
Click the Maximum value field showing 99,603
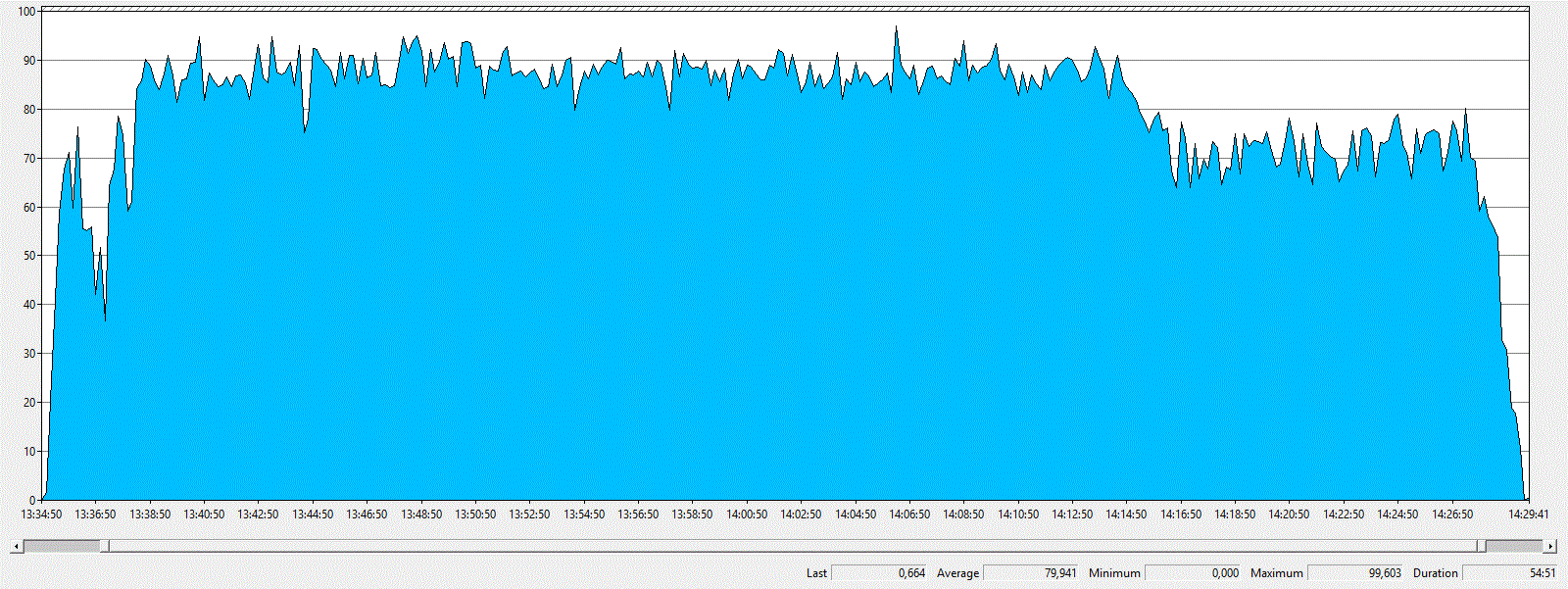(x=1355, y=573)
